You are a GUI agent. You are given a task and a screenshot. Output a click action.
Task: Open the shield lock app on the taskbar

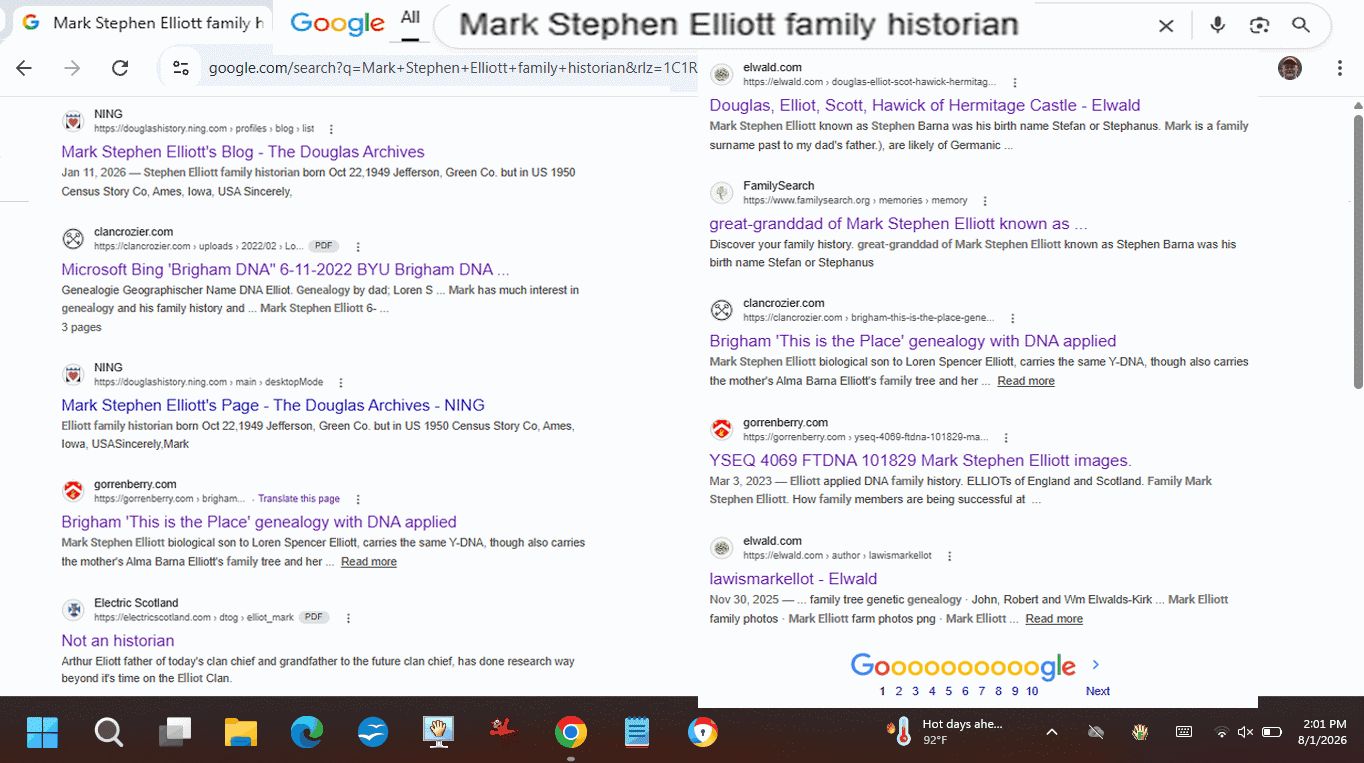703,733
